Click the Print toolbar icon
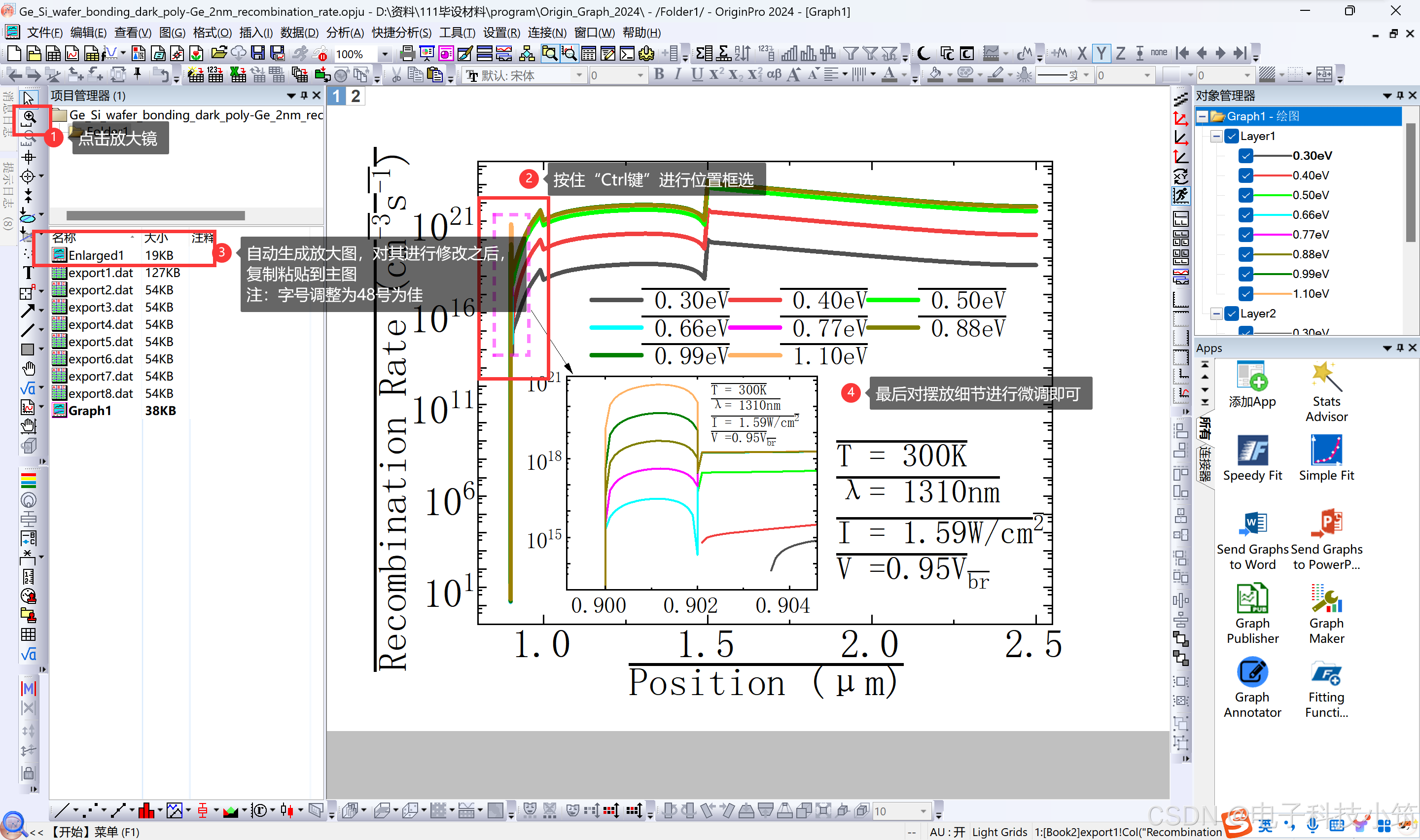The height and width of the screenshot is (840, 1420). [x=406, y=54]
